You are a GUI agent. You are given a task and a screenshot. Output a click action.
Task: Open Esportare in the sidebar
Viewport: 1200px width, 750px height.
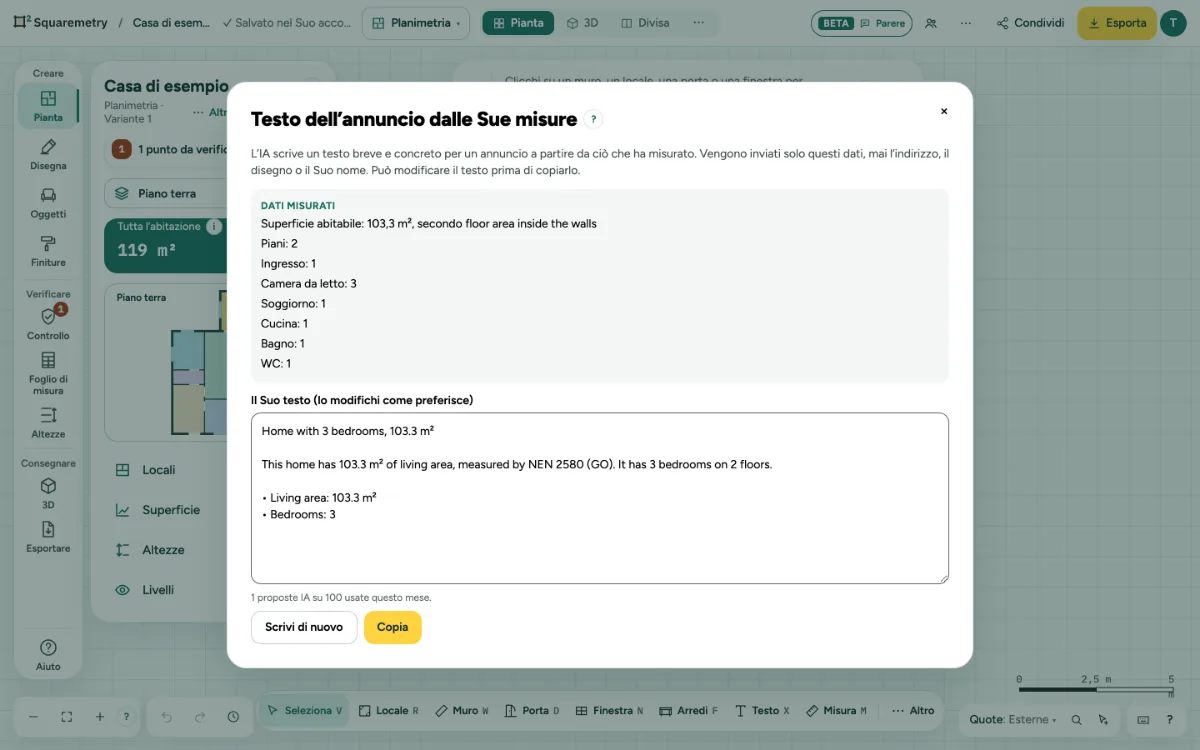tap(48, 537)
